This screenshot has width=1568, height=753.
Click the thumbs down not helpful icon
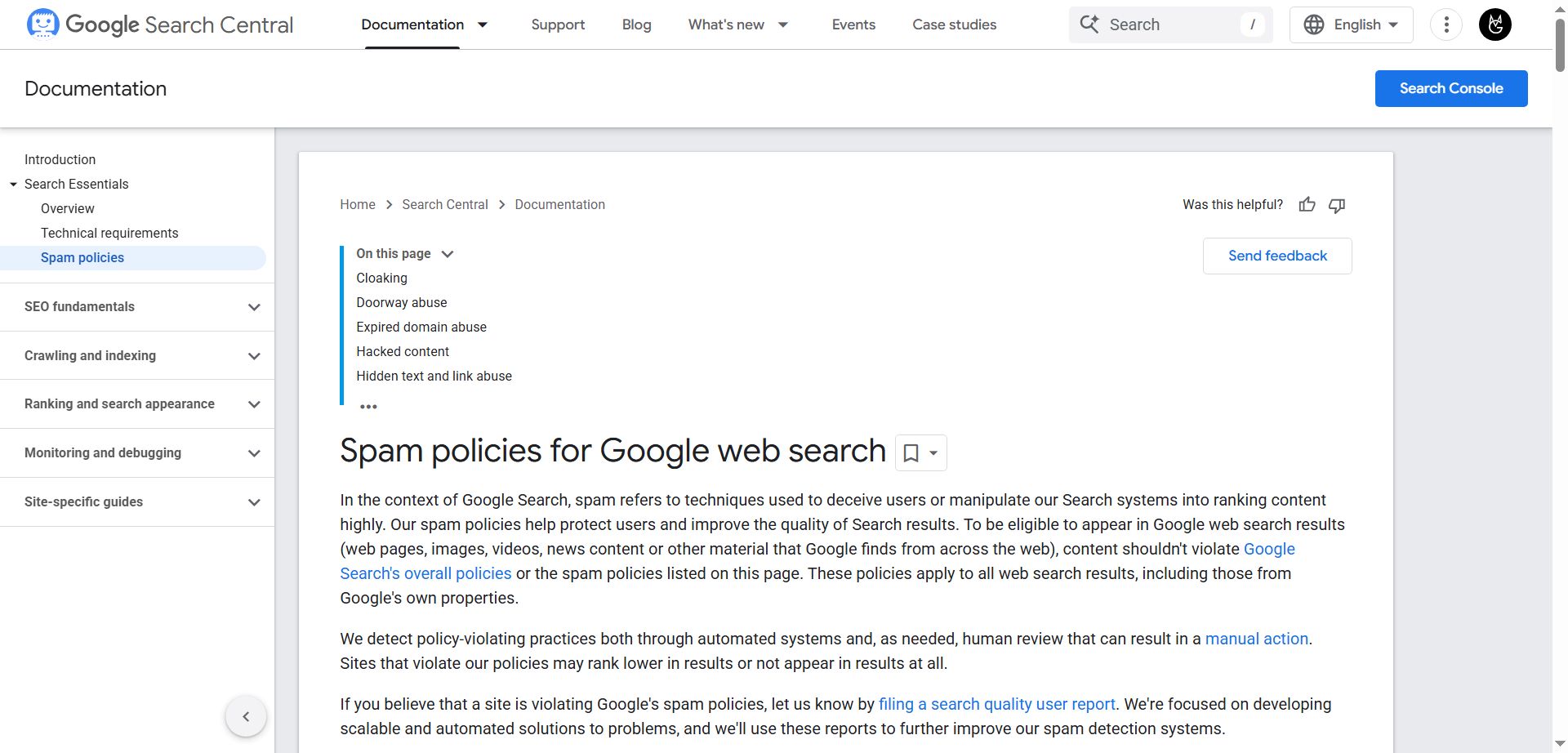tap(1337, 205)
